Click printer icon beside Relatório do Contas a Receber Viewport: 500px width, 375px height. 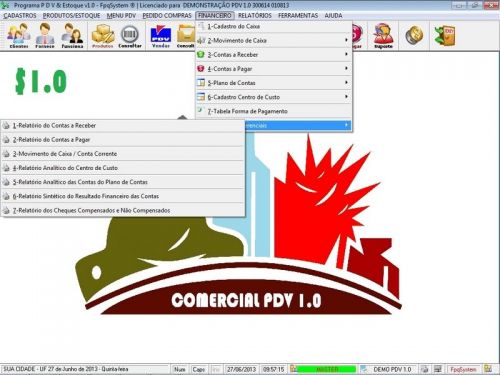pyautogui.click(x=6, y=126)
